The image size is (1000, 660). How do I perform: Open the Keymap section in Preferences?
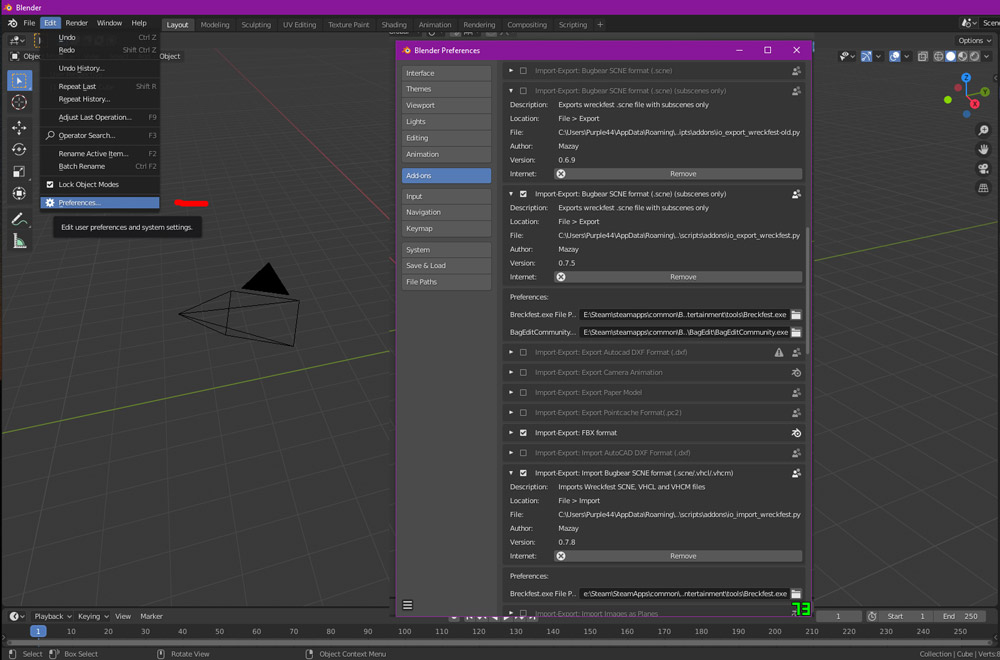(446, 228)
